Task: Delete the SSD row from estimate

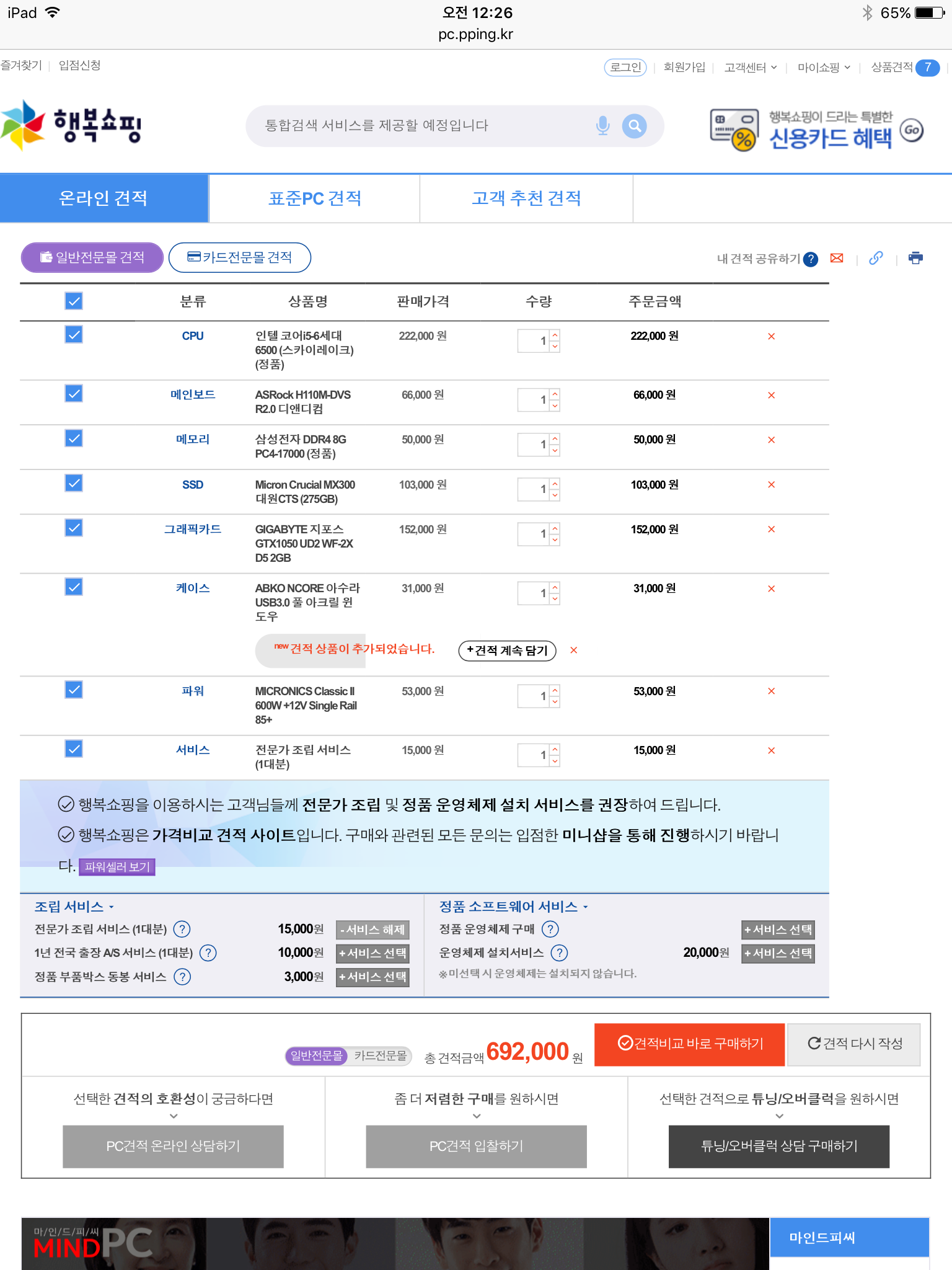Action: [771, 485]
